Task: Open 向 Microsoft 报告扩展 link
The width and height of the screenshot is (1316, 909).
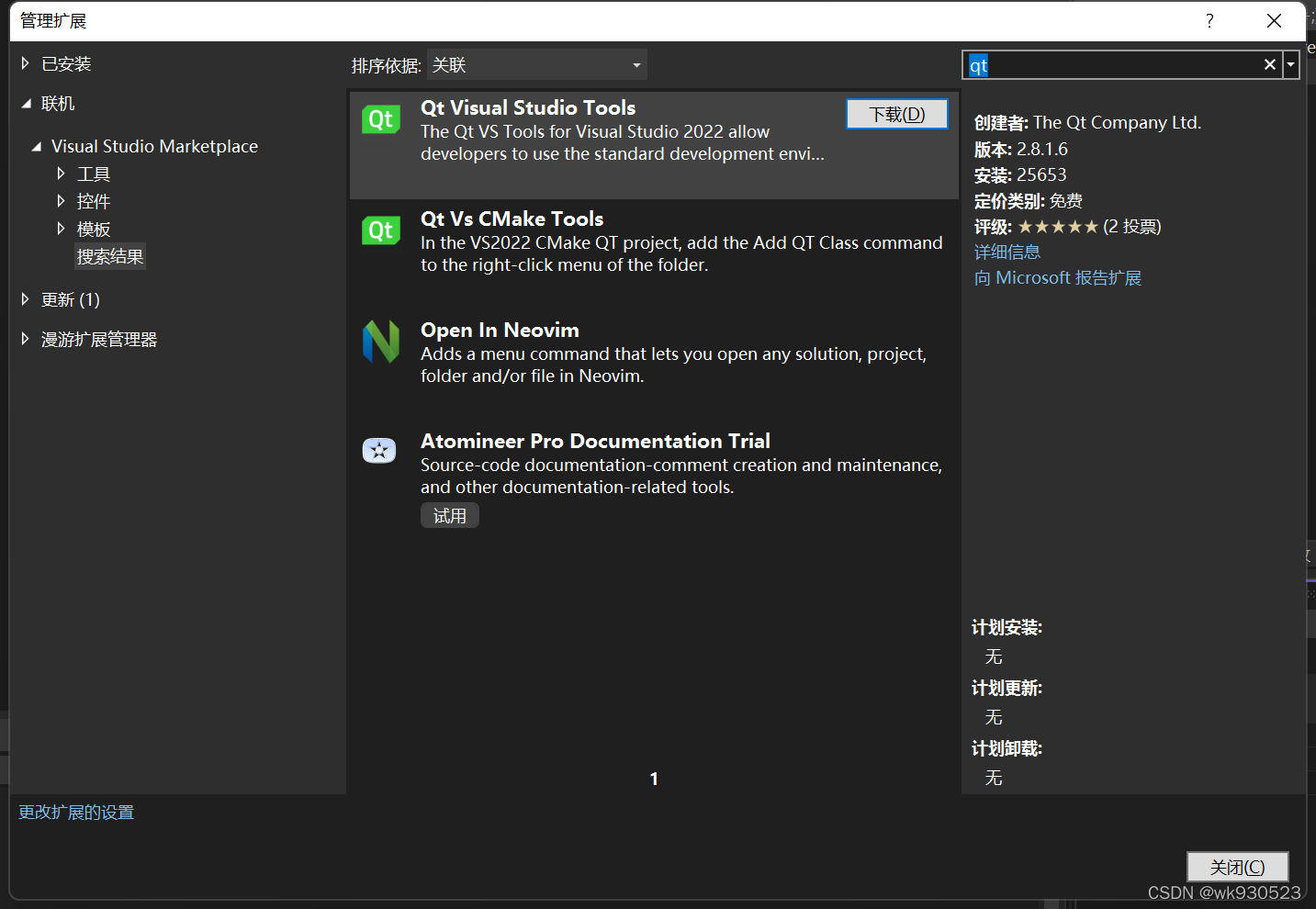Action: [x=1058, y=277]
